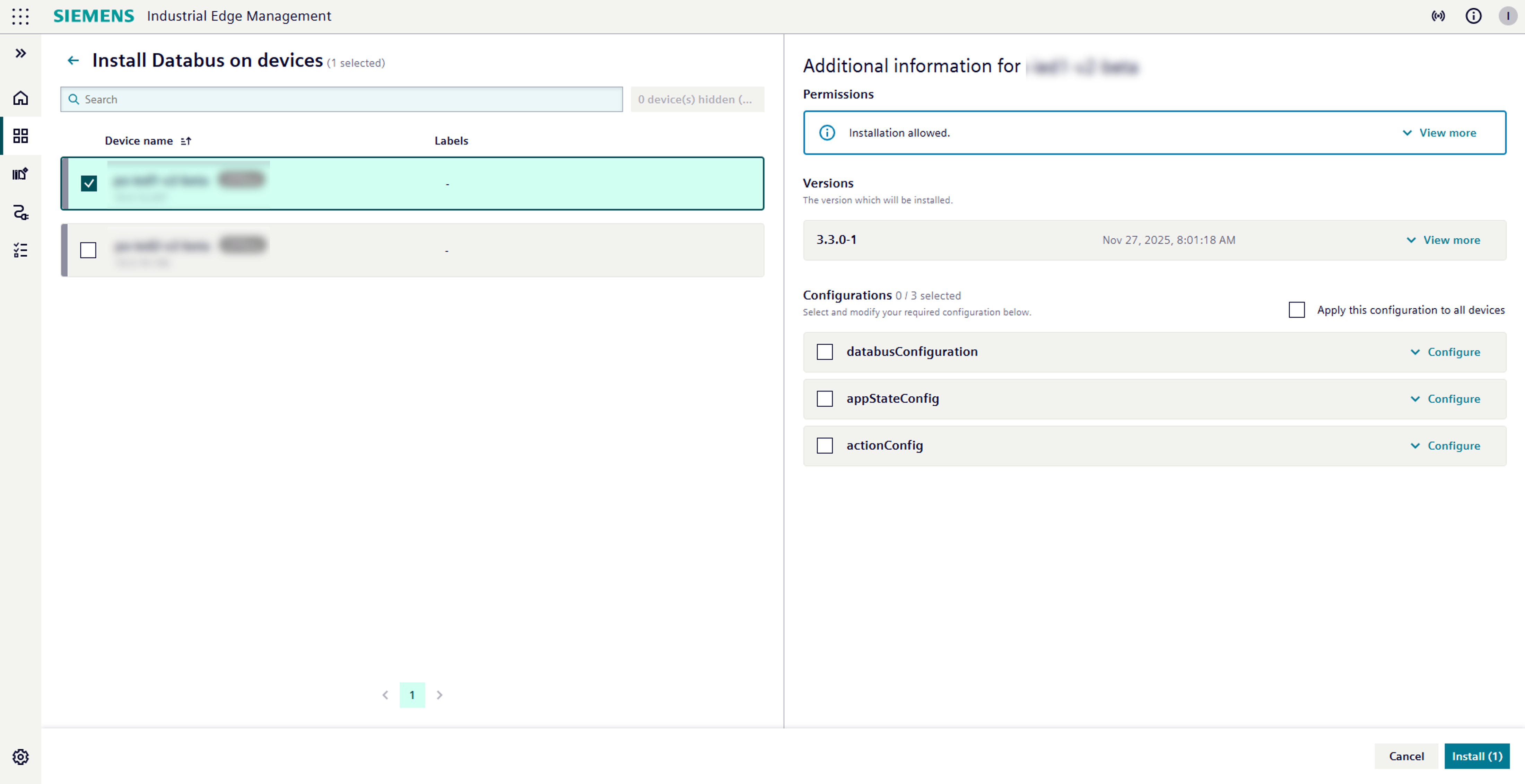The image size is (1525, 784).
Task: Open settings gear in sidebar
Action: click(x=21, y=757)
